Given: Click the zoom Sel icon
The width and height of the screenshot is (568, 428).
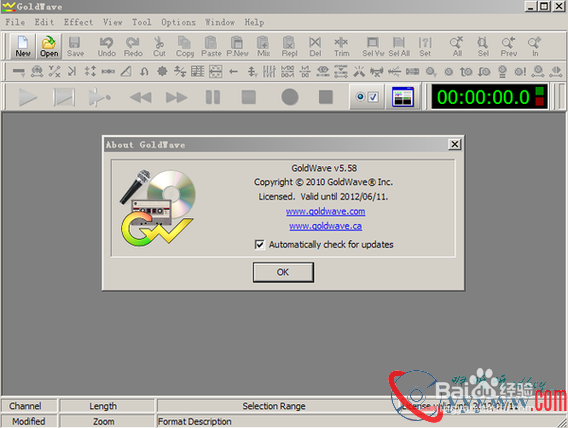Looking at the screenshot, I should coord(483,46).
